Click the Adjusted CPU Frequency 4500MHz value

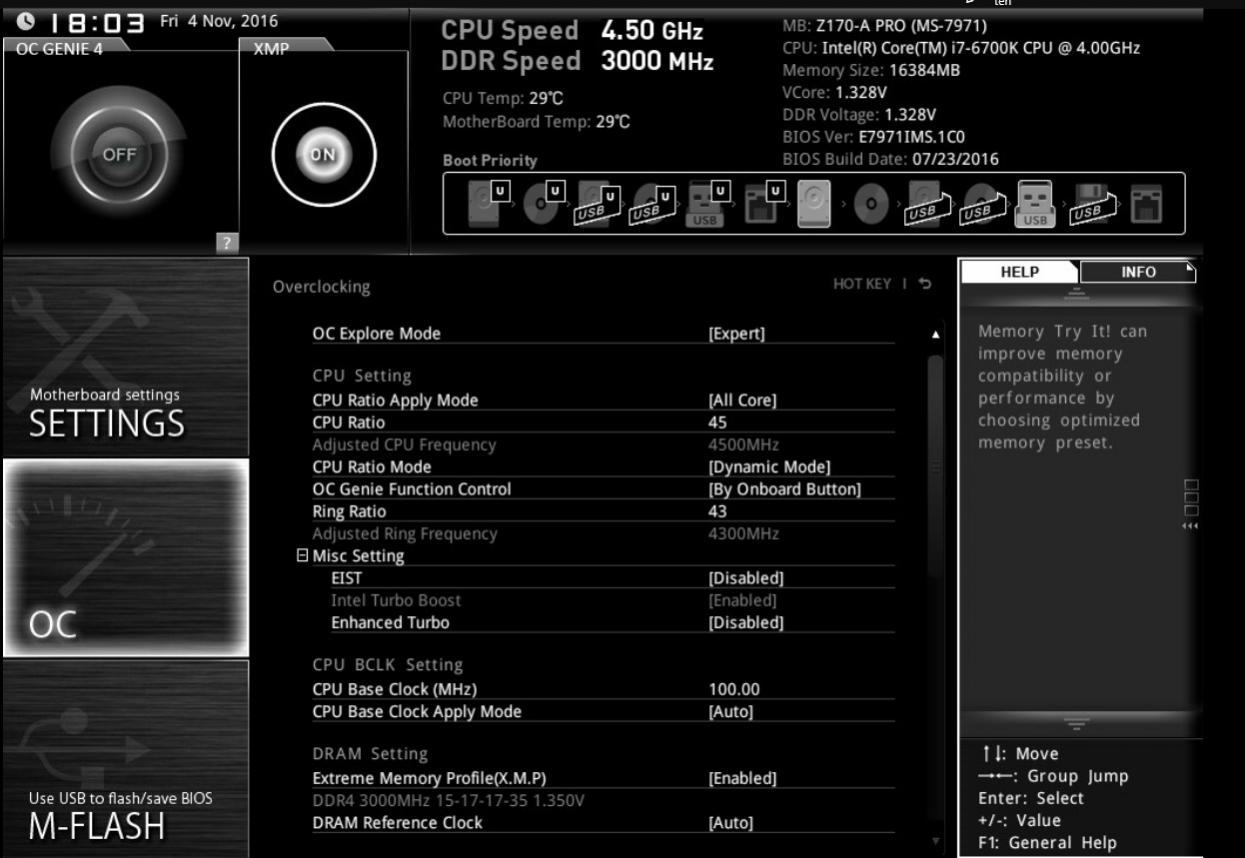(743, 444)
